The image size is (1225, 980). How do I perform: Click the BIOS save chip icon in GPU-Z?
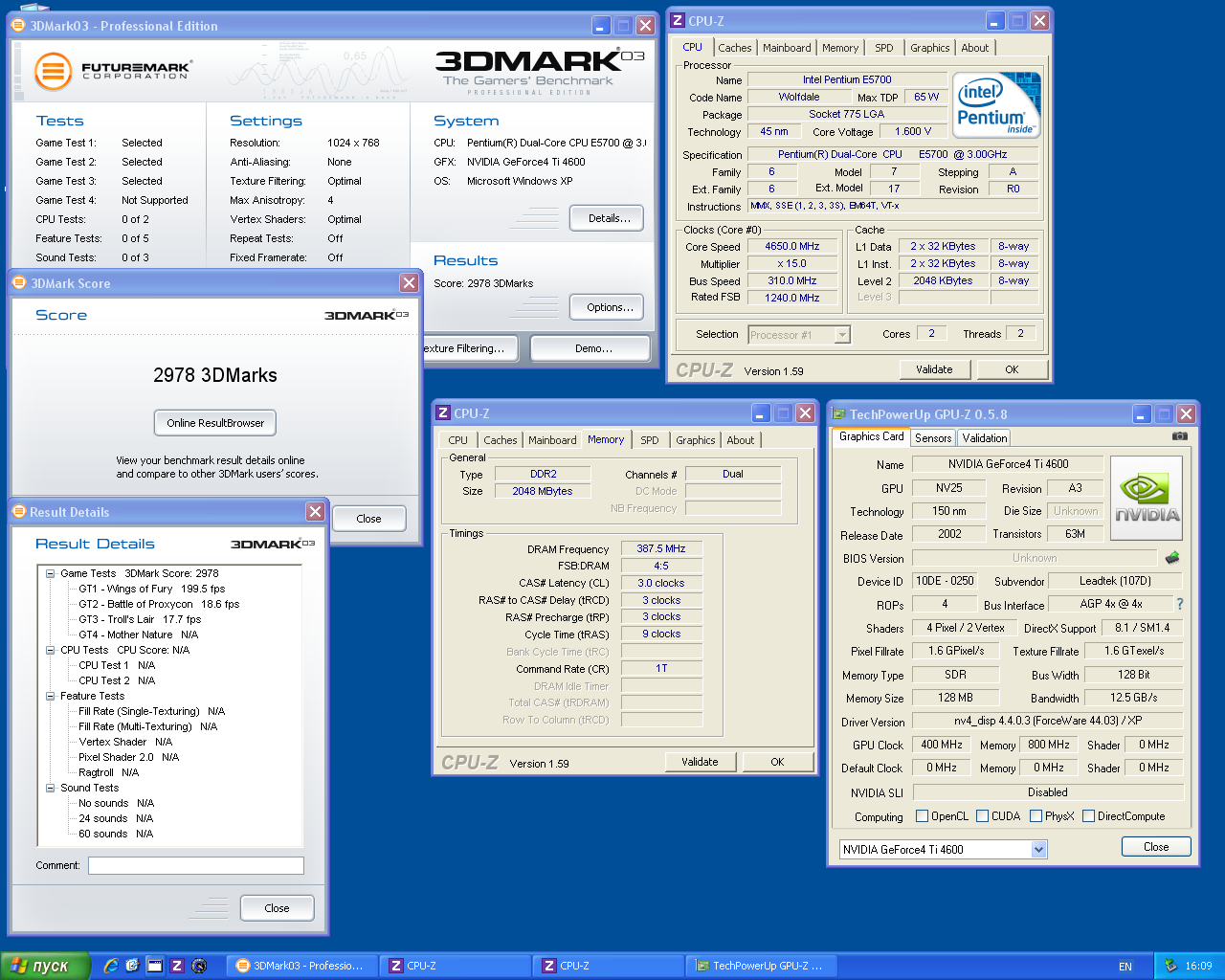click(1172, 557)
